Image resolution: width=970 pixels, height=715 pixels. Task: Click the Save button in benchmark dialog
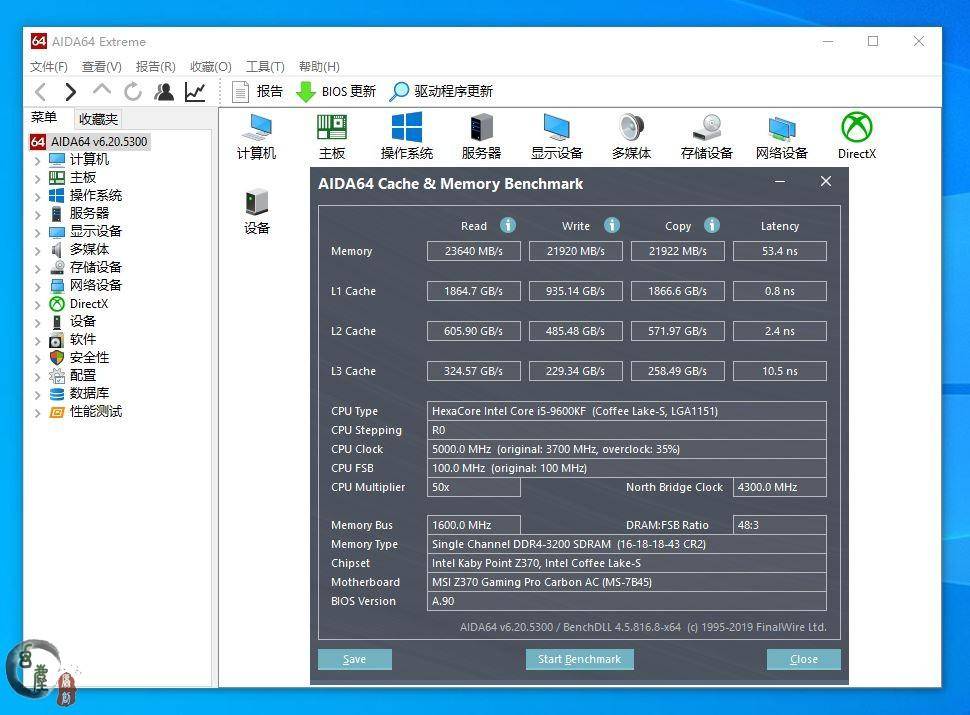click(354, 659)
